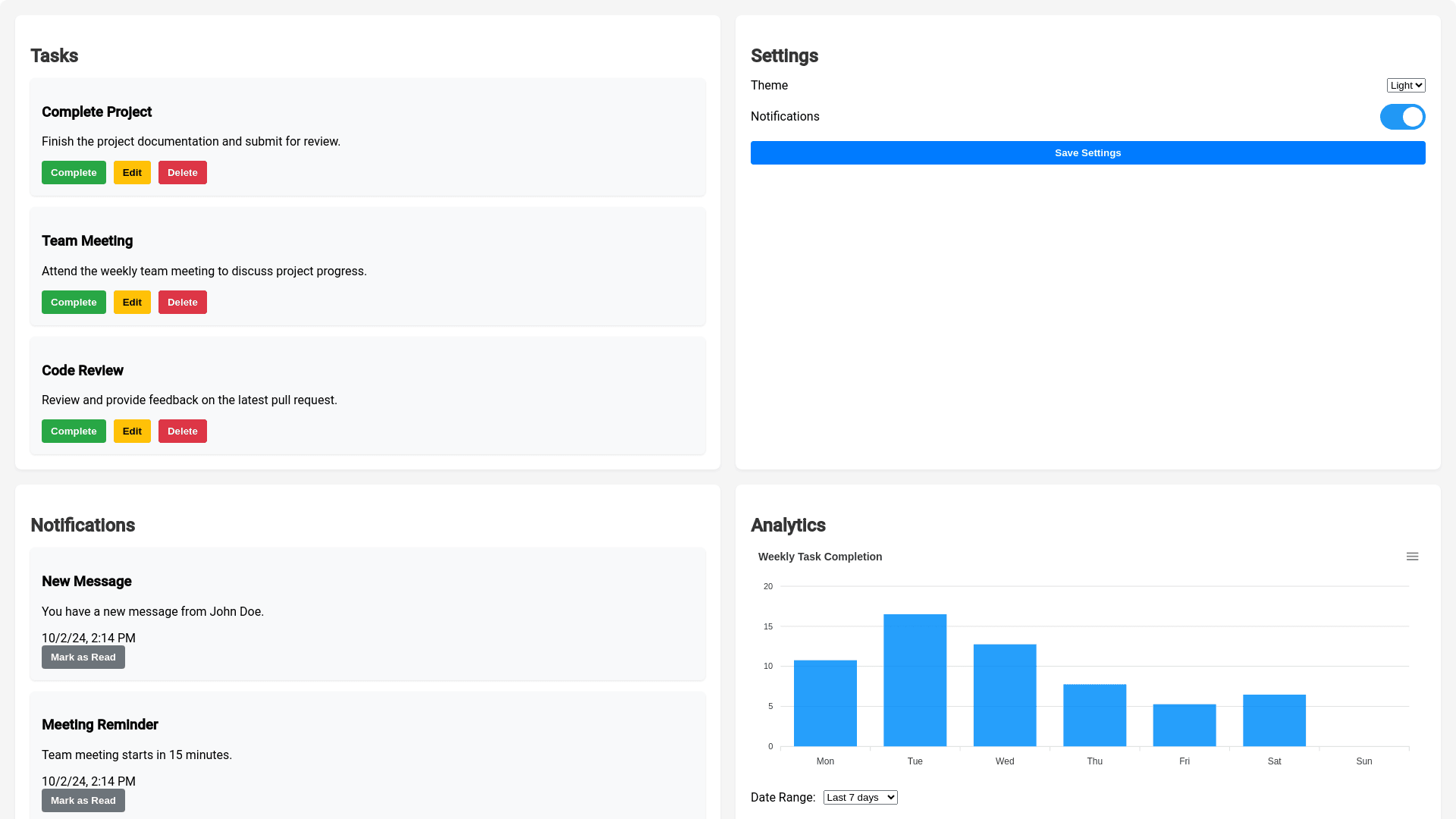Mark Code Review task complete
Image resolution: width=1456 pixels, height=819 pixels.
pos(74,431)
